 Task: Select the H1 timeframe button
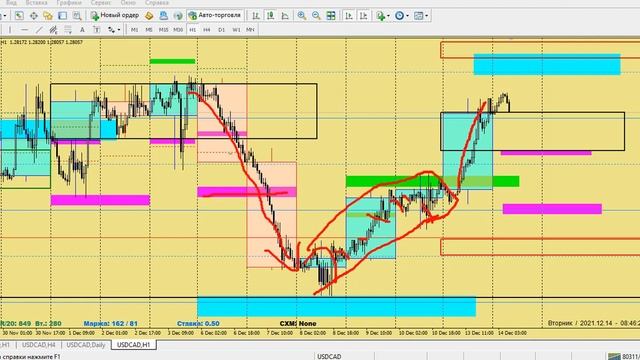pos(193,30)
